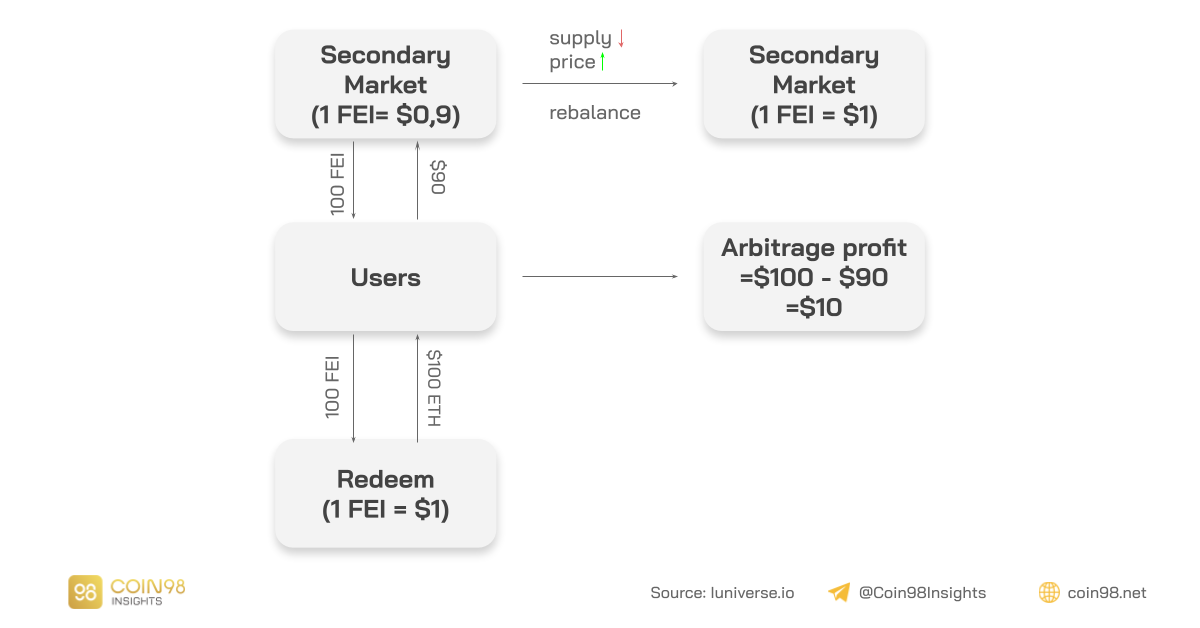Click the red supply down arrow

tap(621, 39)
